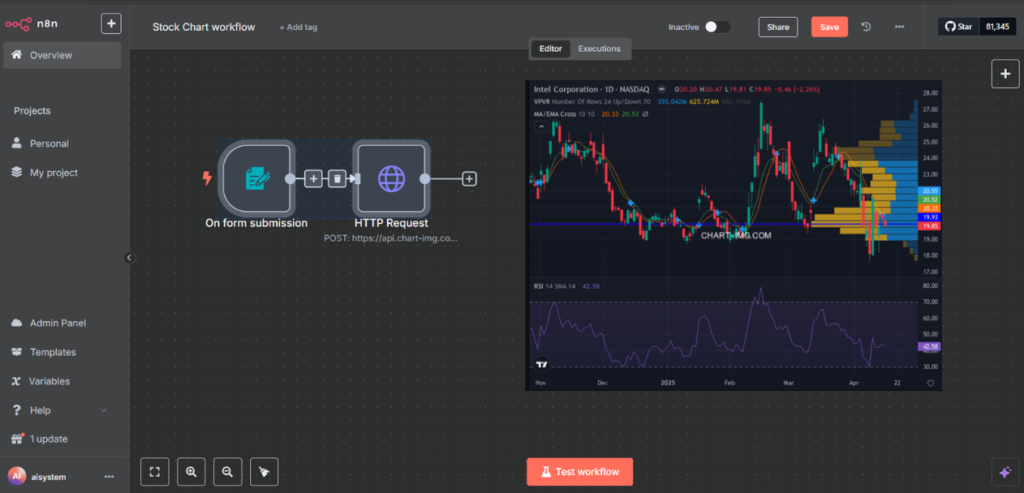Select the On form submission node
The height and width of the screenshot is (493, 1024).
point(256,178)
